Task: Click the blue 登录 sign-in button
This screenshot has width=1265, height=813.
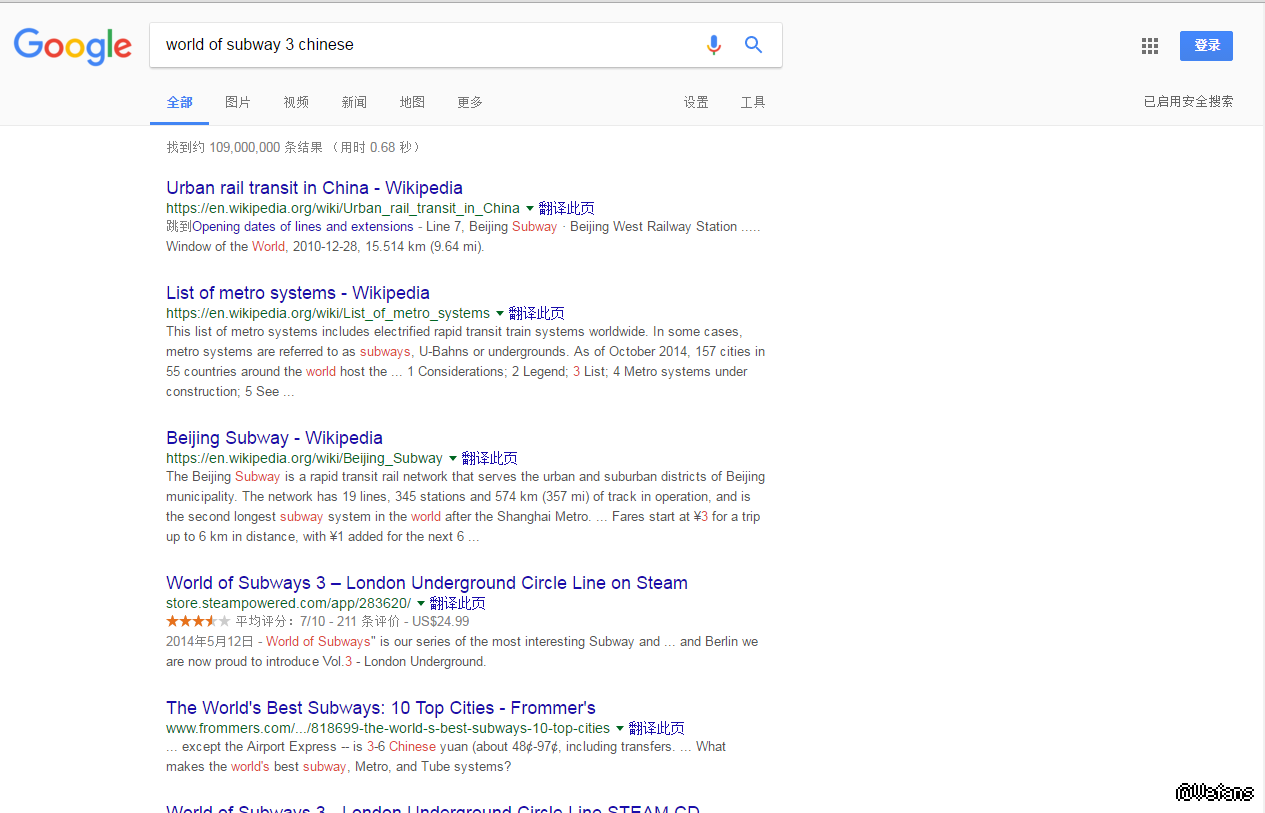Action: (x=1206, y=46)
